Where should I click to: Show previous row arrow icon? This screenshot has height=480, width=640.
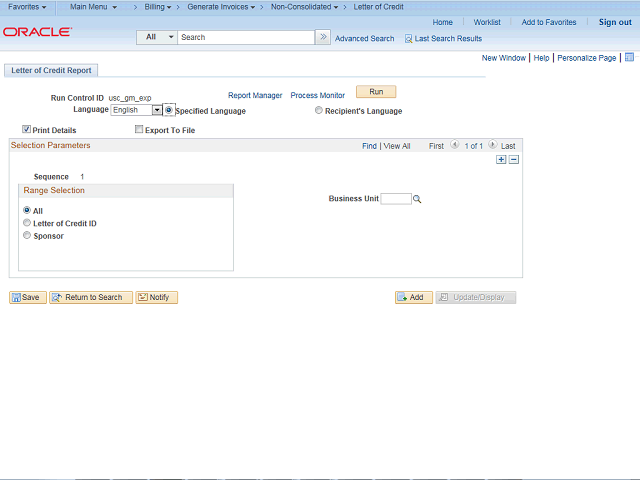click(x=454, y=144)
